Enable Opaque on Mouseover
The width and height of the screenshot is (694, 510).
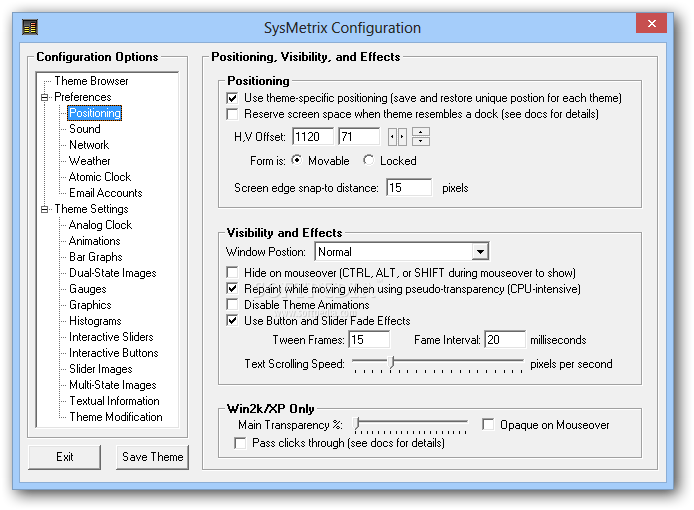click(x=488, y=425)
